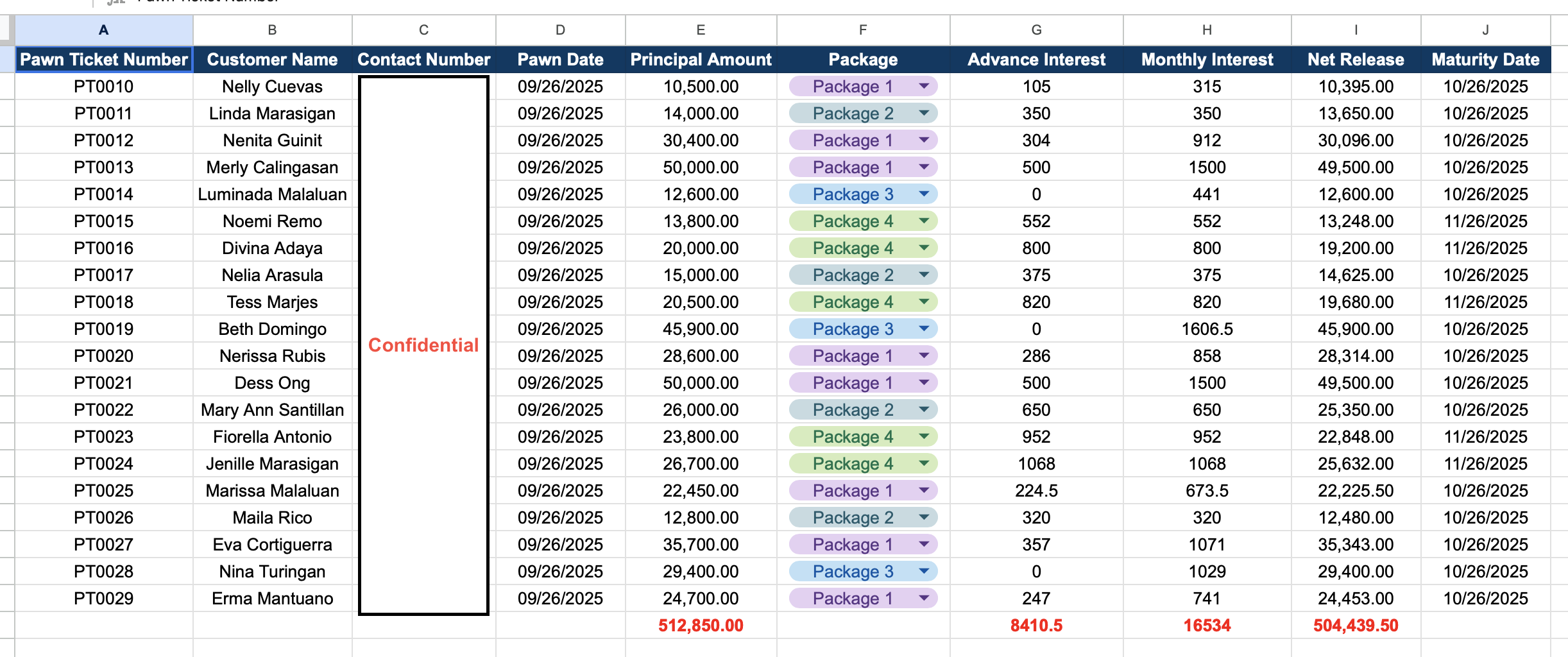Select the Pawn Ticket Number header cell
The height and width of the screenshot is (657, 1568).
pos(103,60)
